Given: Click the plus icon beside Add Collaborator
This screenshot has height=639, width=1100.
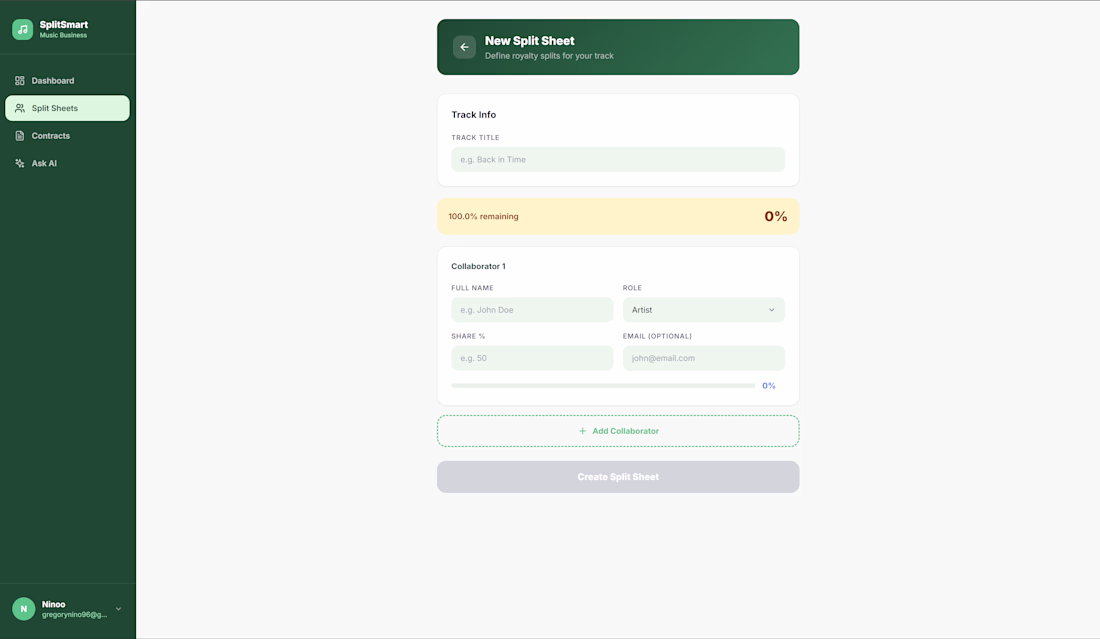Looking at the screenshot, I should coord(582,431).
